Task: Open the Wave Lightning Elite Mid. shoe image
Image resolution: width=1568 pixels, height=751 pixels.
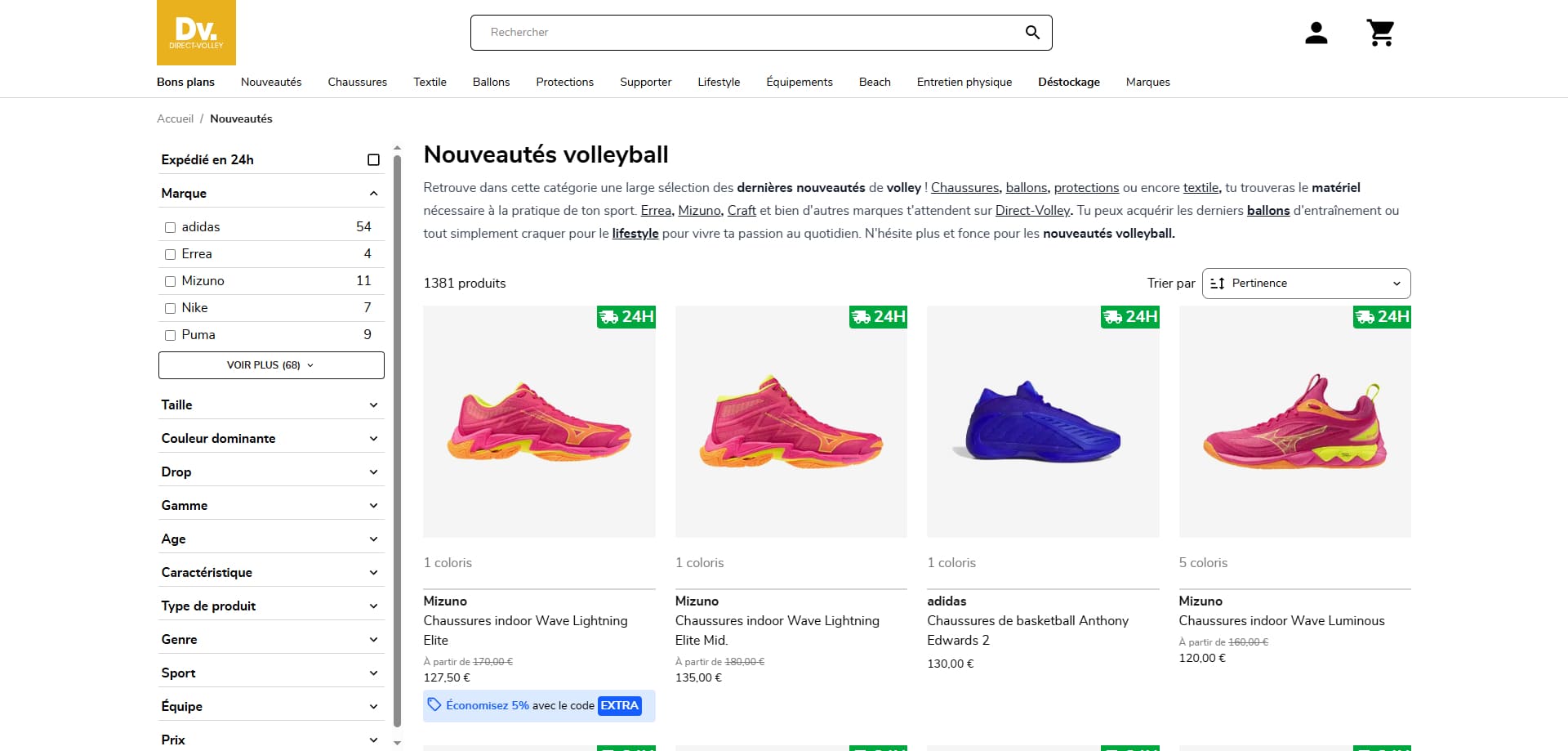Action: (791, 422)
